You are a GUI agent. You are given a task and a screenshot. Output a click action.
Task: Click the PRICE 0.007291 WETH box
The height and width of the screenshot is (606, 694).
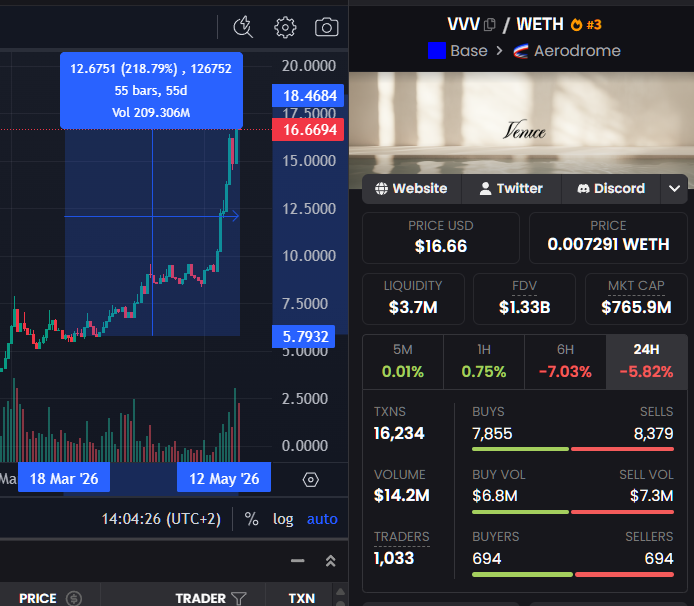pos(608,238)
